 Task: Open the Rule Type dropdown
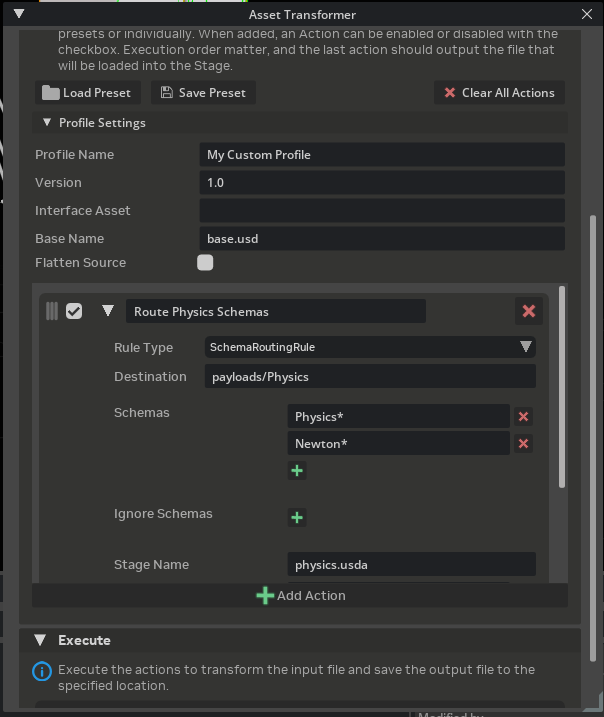click(x=370, y=347)
